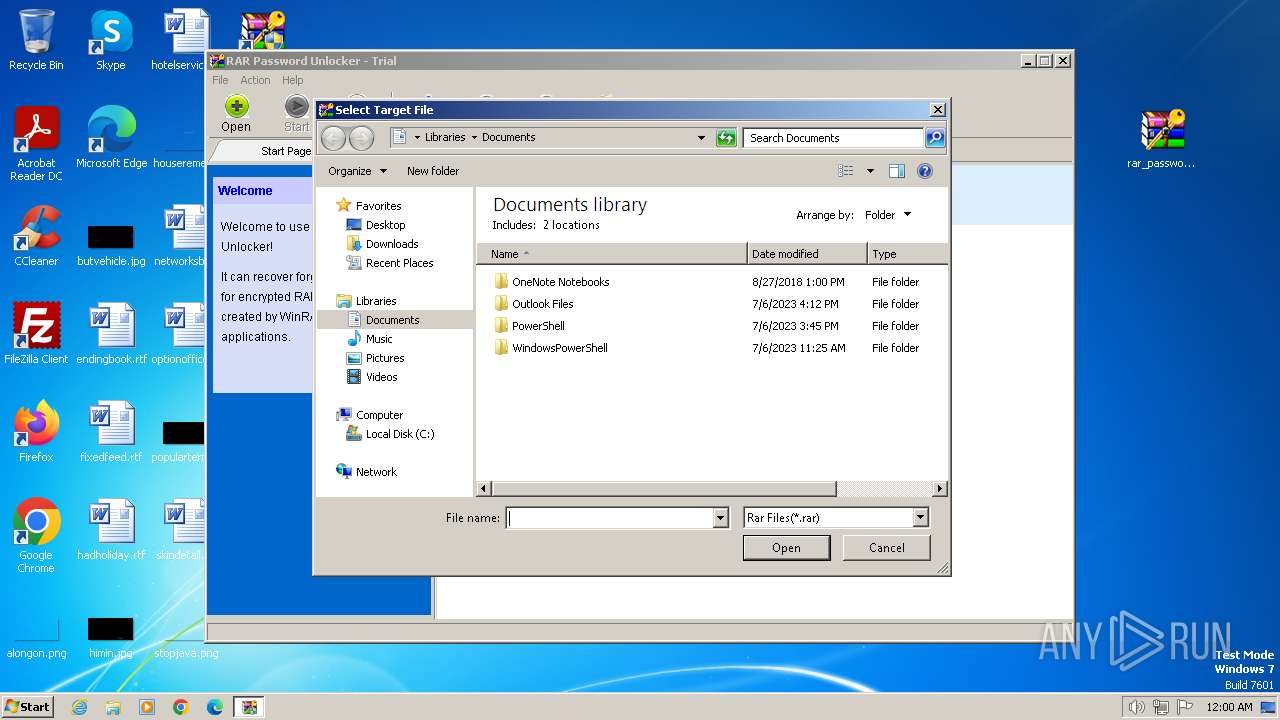
Task: Open the Recycle Bin desktop icon
Action: pos(36,40)
